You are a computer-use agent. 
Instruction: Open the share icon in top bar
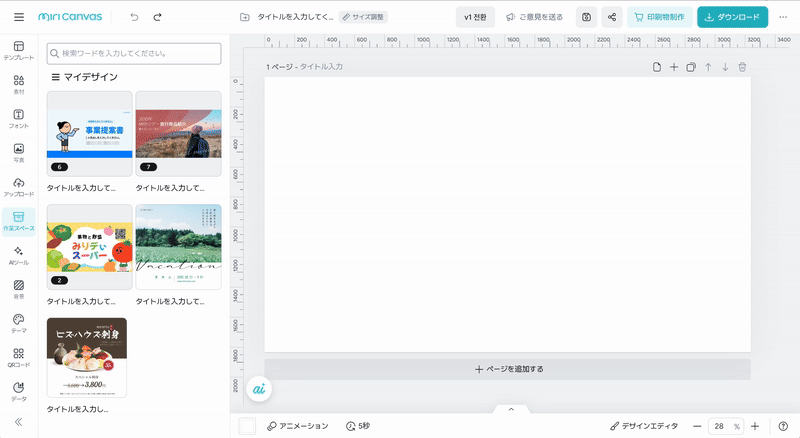(611, 17)
